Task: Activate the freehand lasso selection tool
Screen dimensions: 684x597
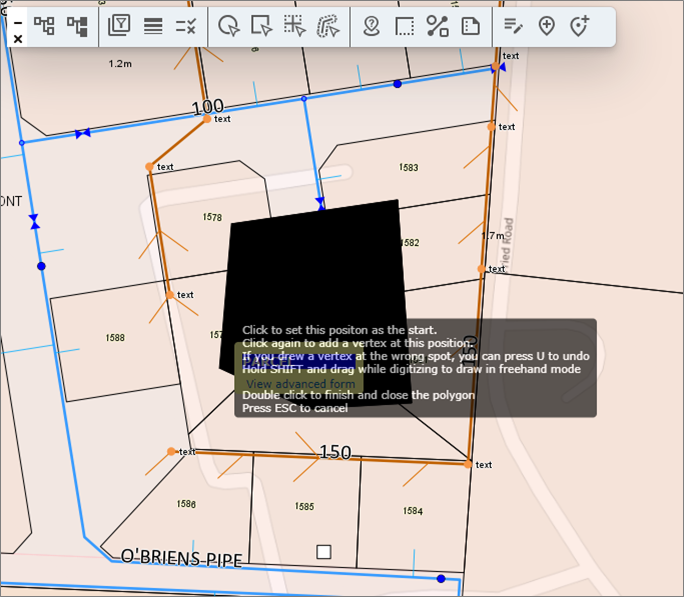Action: [328, 27]
